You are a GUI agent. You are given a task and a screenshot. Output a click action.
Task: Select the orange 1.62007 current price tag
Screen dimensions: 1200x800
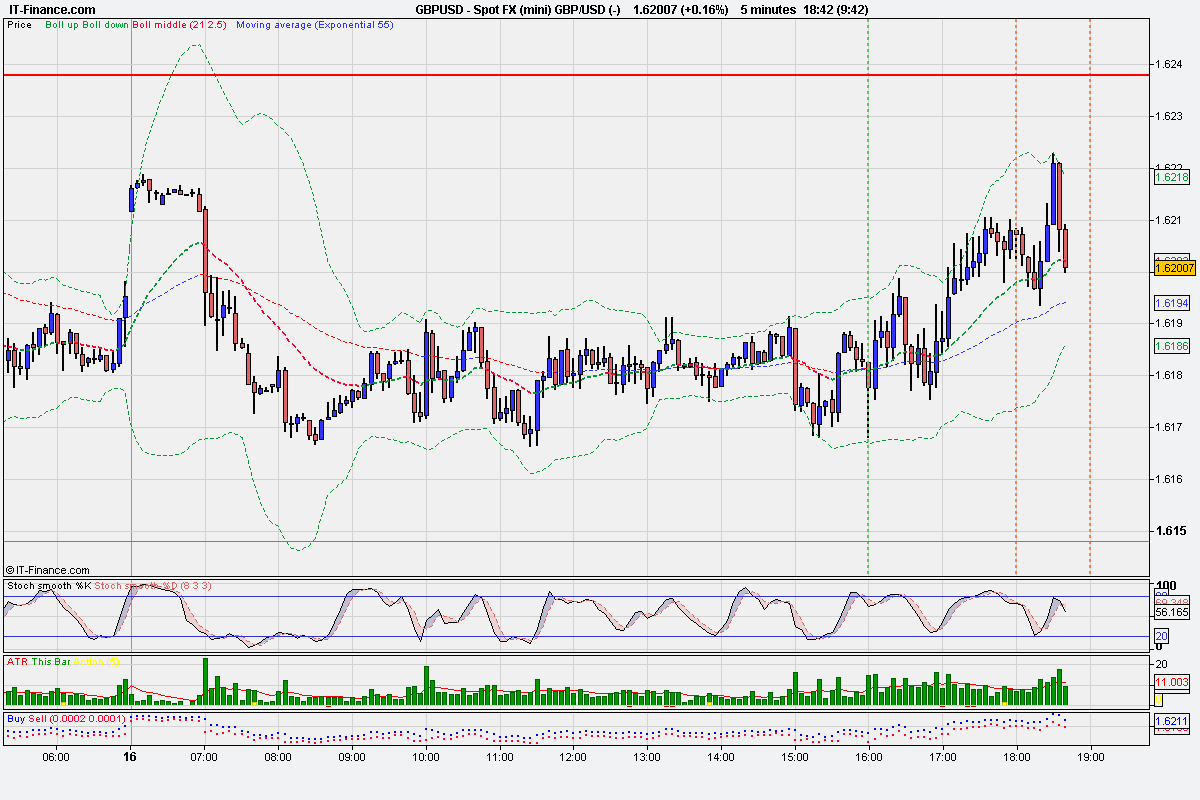[1174, 268]
